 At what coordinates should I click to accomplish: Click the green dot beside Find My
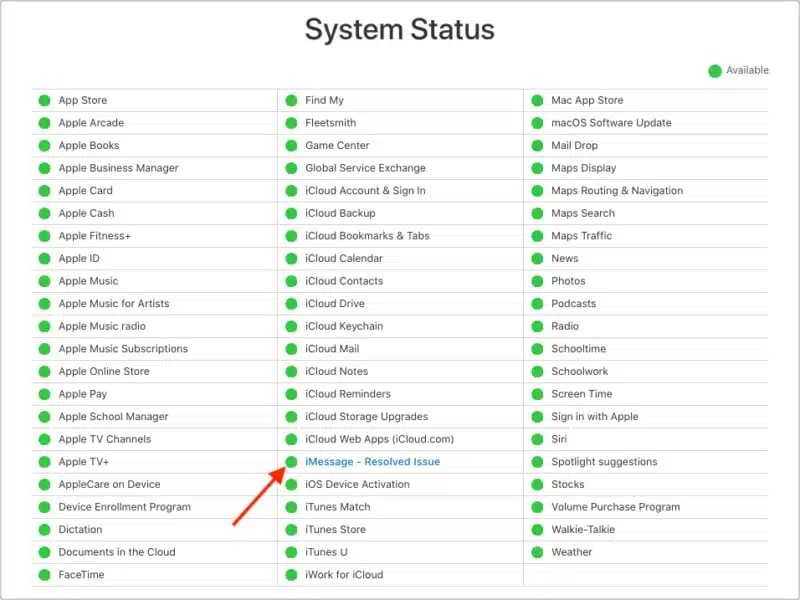pyautogui.click(x=291, y=100)
